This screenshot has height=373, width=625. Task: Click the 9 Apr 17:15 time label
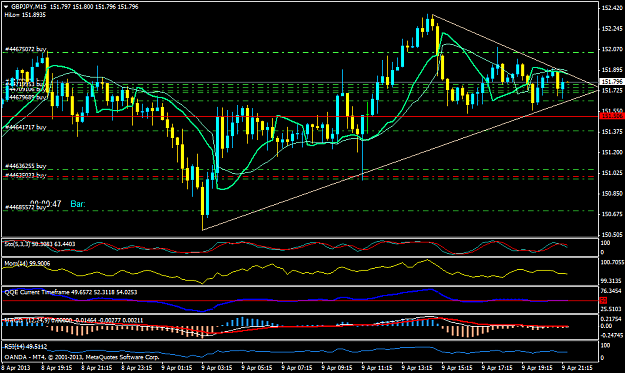497,367
